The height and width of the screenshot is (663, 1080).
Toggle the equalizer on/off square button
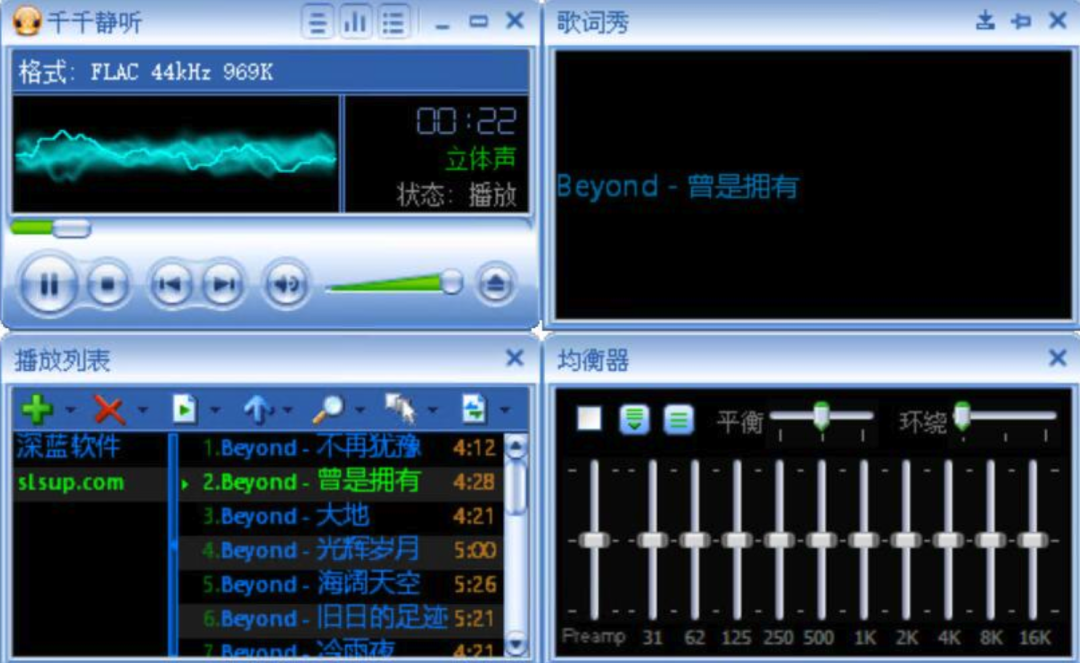[589, 418]
